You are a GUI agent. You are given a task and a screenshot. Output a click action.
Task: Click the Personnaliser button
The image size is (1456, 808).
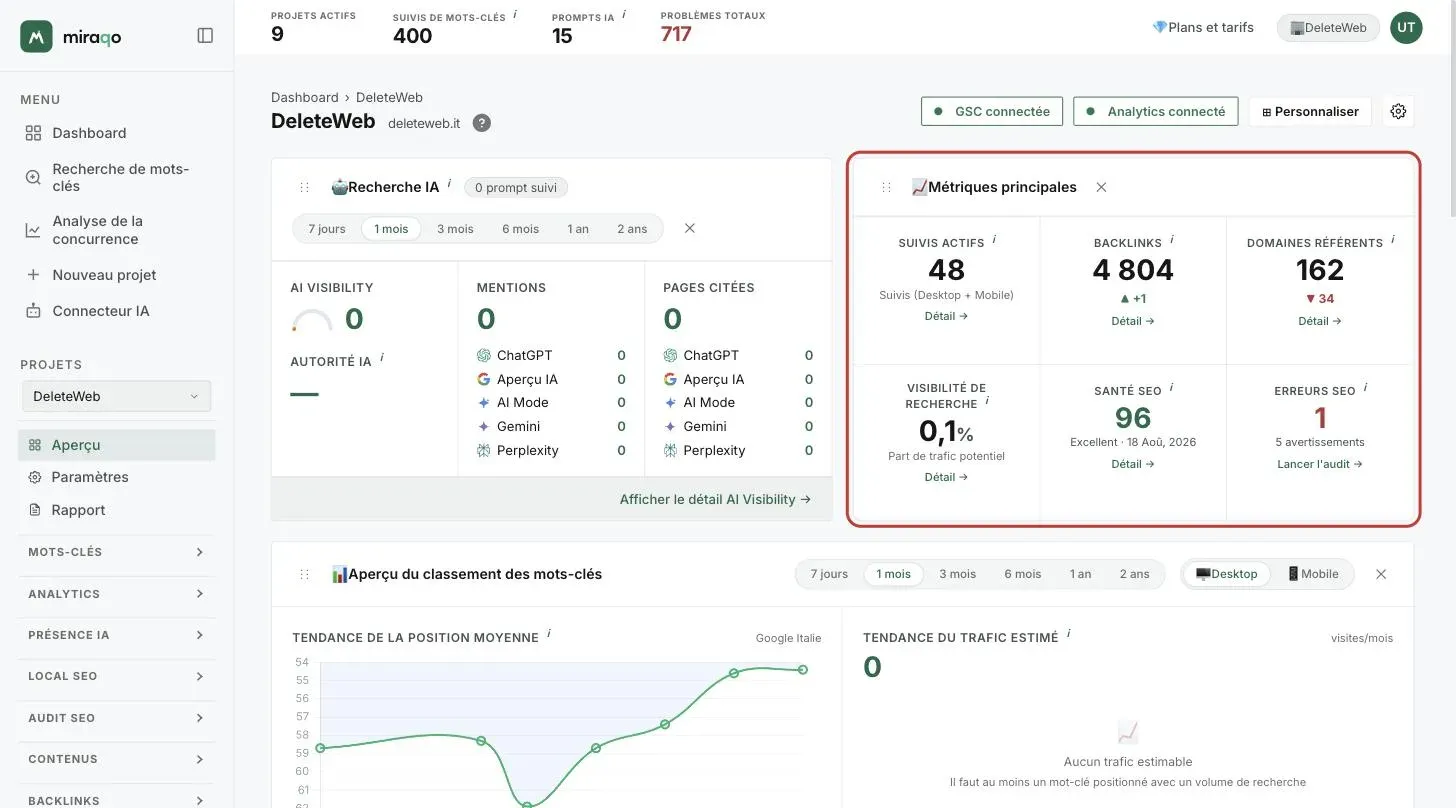[x=1311, y=111]
